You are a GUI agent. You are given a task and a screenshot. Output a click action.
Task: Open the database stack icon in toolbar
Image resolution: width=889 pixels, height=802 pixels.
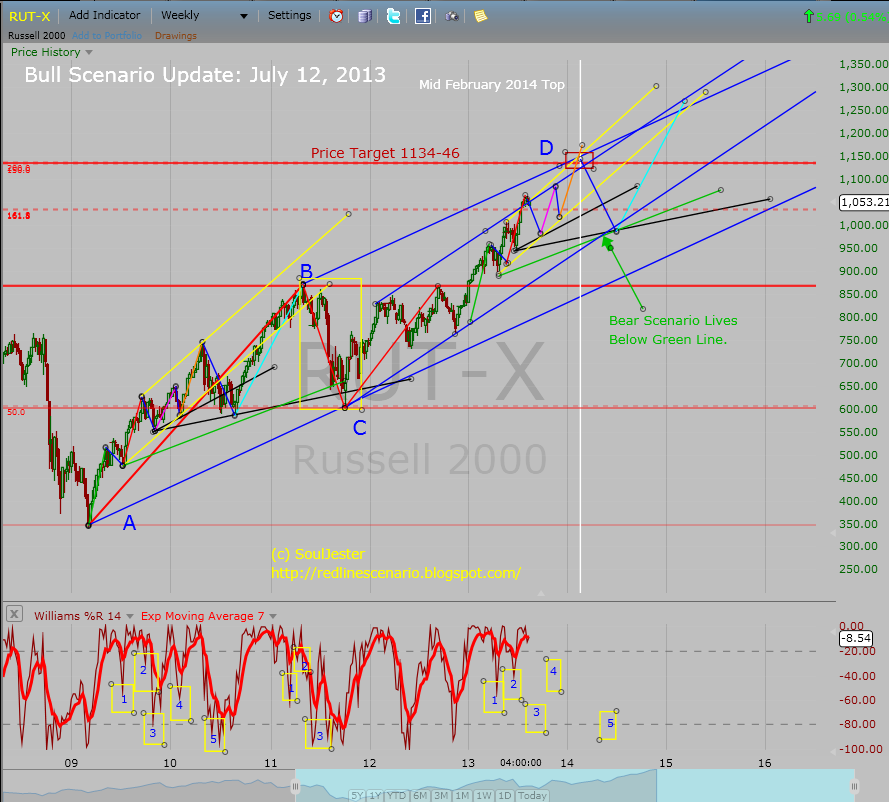[x=365, y=16]
